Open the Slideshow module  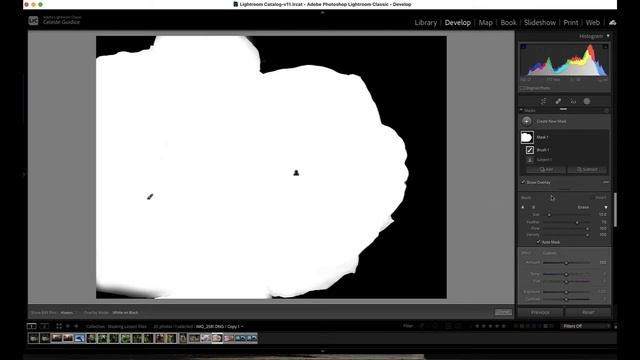pos(540,22)
